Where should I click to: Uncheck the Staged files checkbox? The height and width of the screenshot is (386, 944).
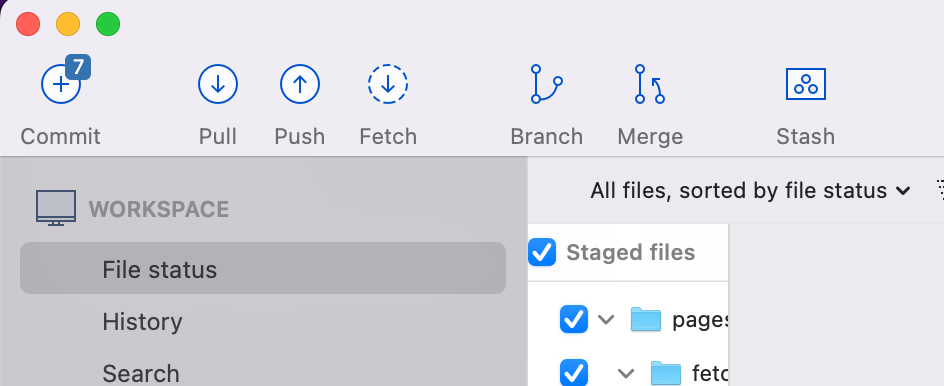542,252
